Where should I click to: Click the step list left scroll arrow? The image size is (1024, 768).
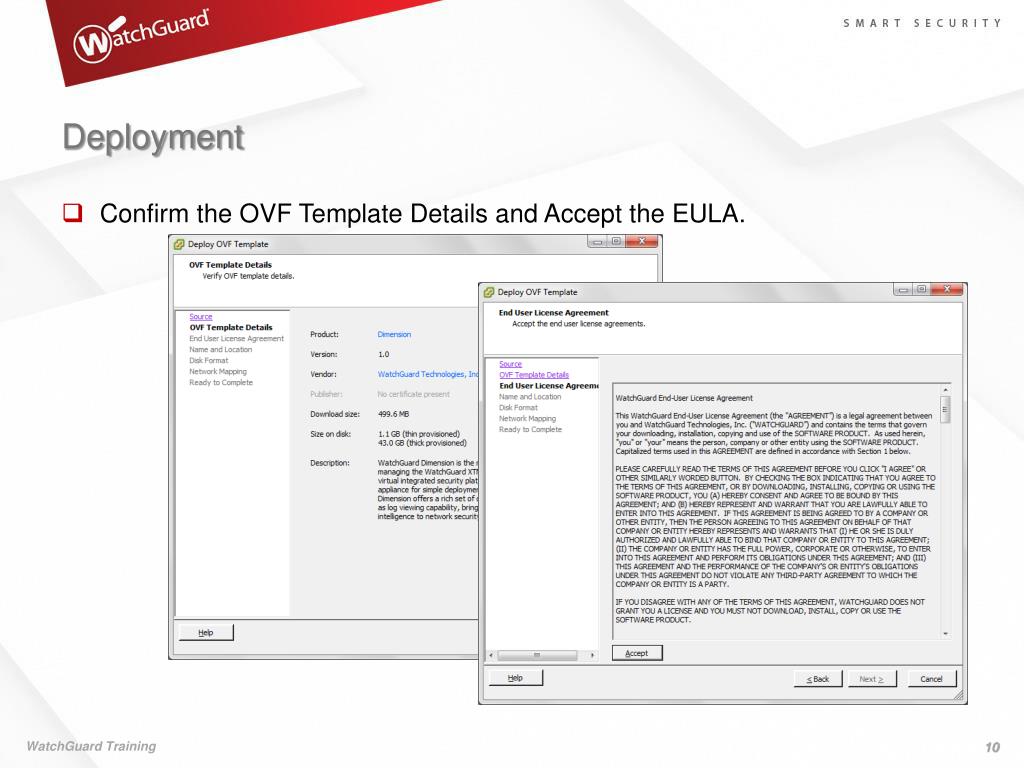click(x=491, y=655)
